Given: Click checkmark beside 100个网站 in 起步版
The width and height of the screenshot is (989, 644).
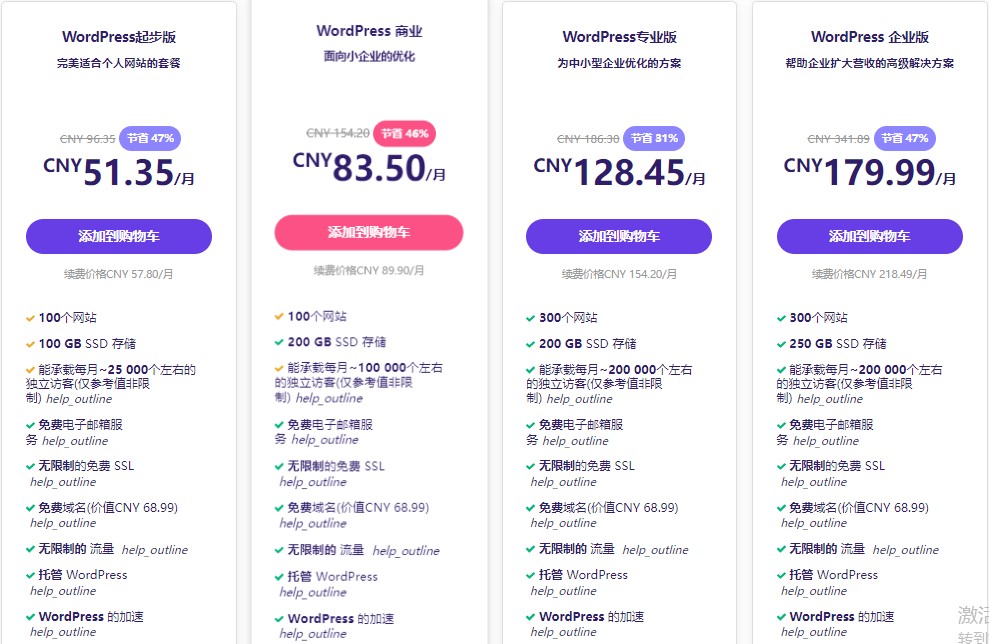Looking at the screenshot, I should coord(31,318).
